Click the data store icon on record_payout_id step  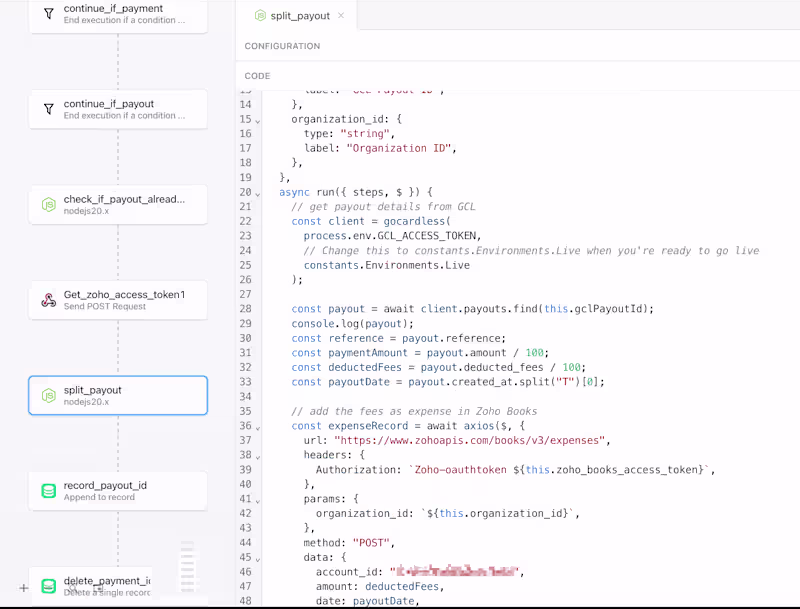click(48, 491)
